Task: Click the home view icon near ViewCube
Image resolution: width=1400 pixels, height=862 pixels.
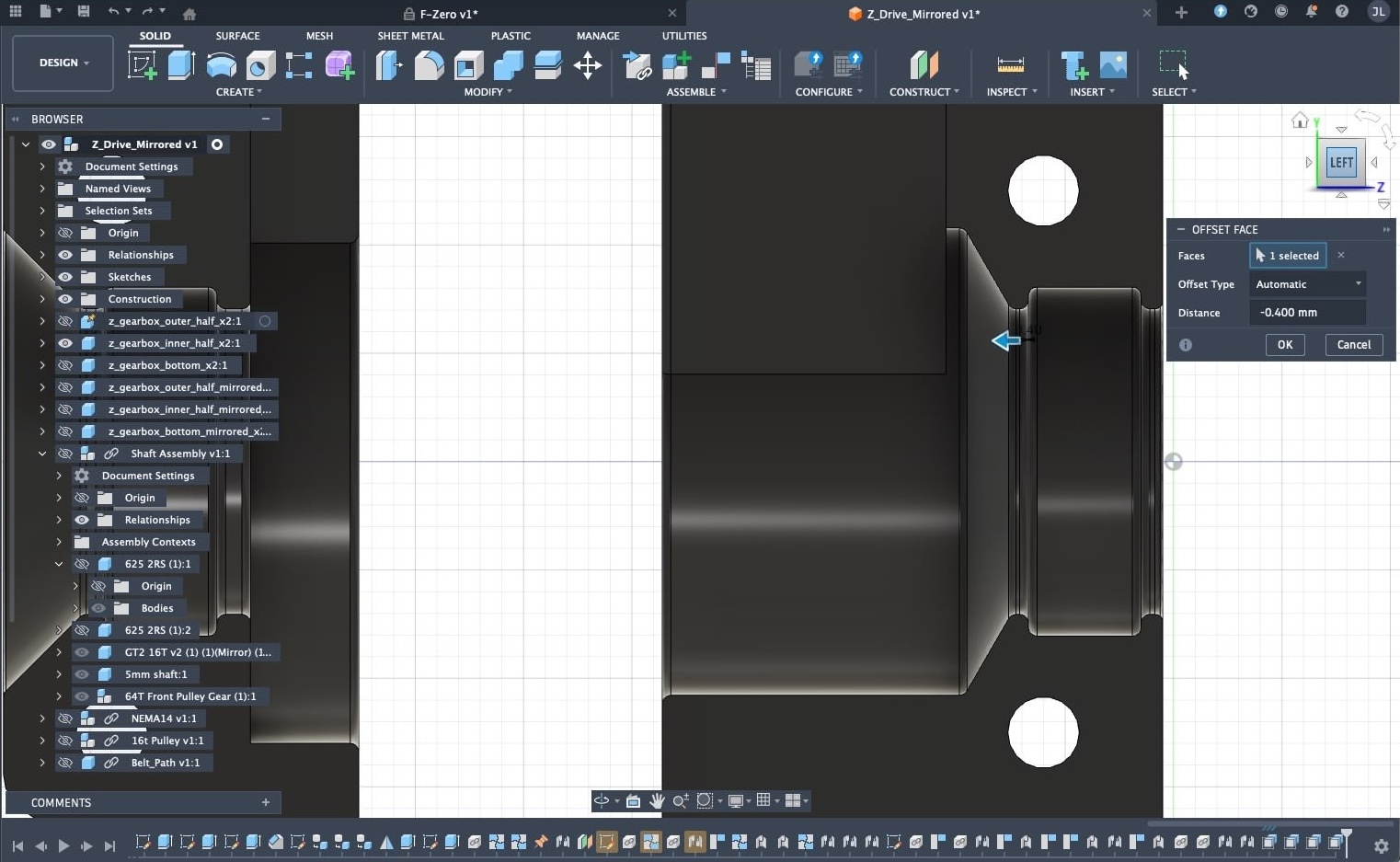Action: (x=1300, y=121)
